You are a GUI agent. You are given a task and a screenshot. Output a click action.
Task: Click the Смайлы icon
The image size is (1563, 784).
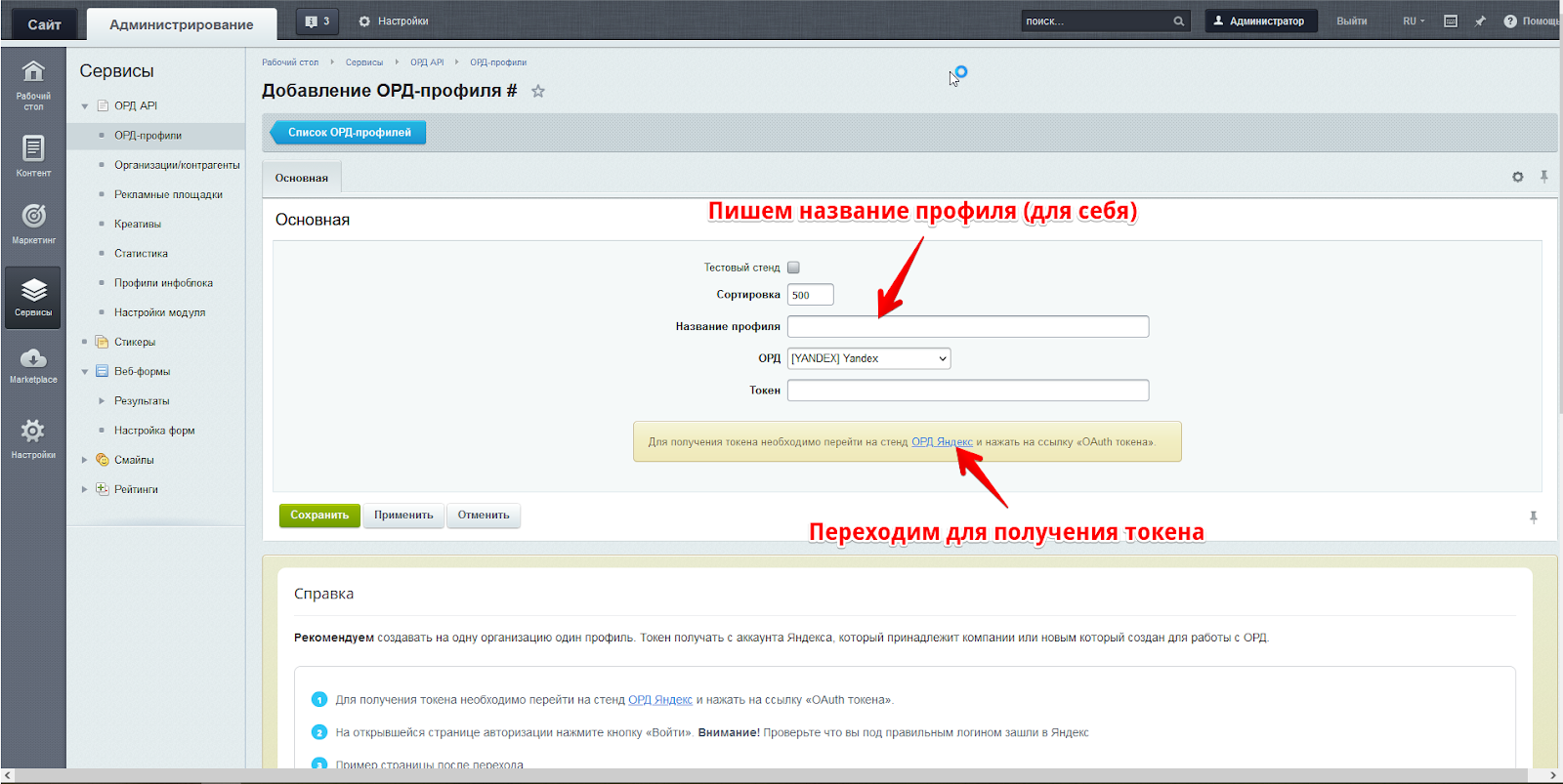102,460
